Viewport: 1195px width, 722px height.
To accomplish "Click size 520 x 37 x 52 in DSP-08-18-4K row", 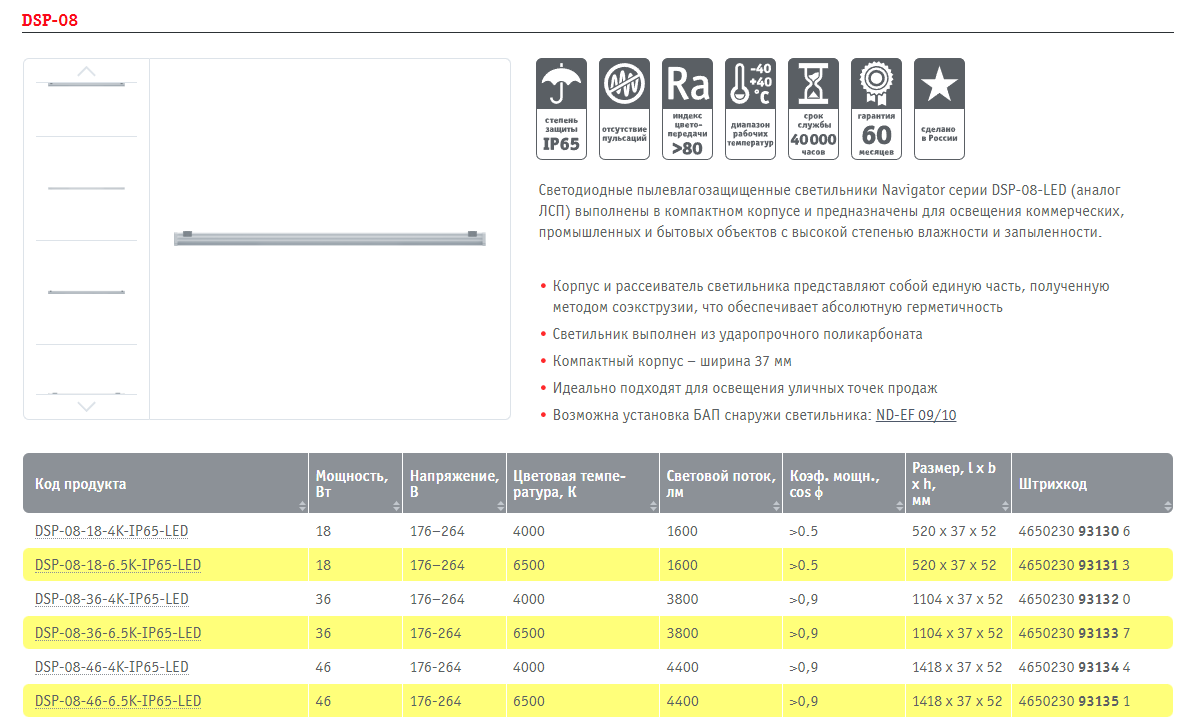I will click(x=954, y=531).
